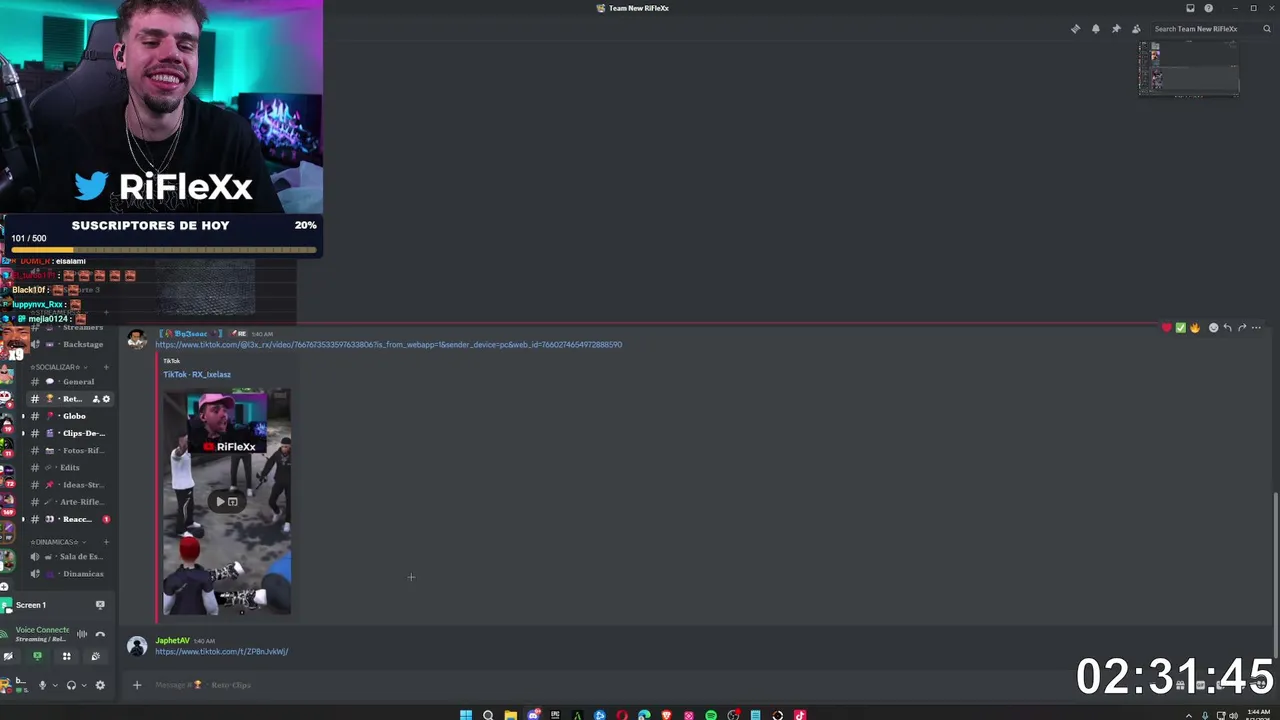Join the Dinamicas voice channel
Screen dimensions: 1280x720
coord(70,574)
